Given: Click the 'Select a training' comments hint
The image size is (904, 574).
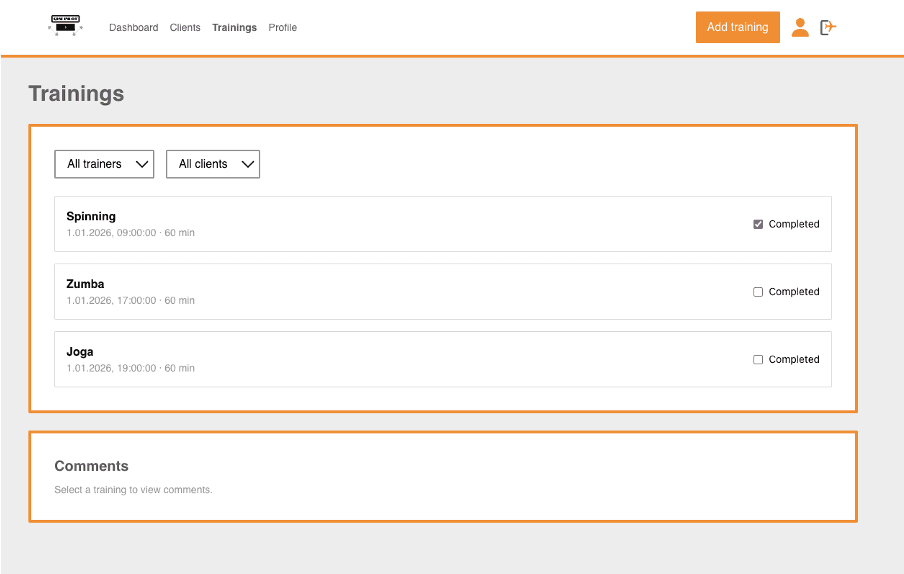Looking at the screenshot, I should pyautogui.click(x=133, y=490).
